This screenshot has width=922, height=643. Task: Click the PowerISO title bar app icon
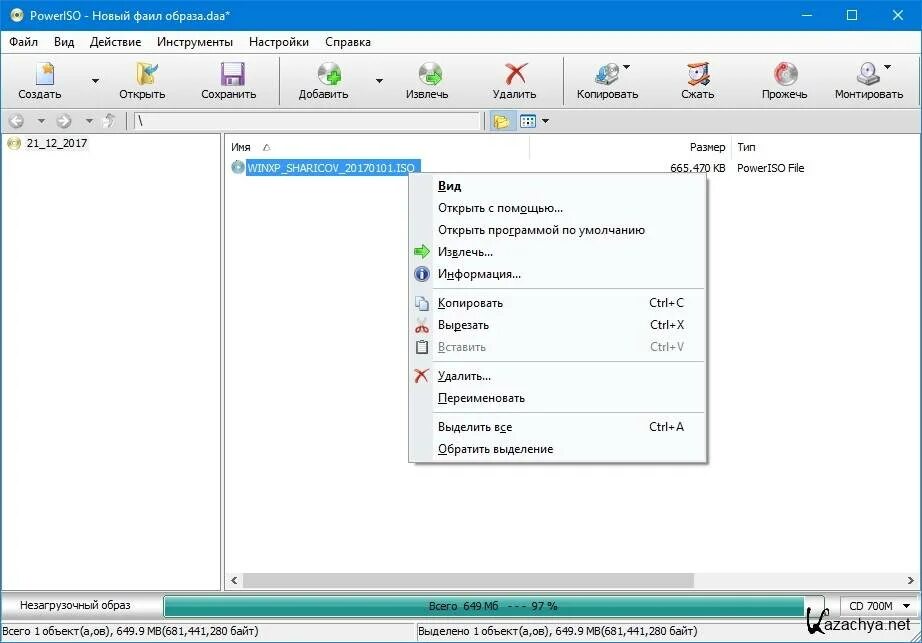point(16,15)
